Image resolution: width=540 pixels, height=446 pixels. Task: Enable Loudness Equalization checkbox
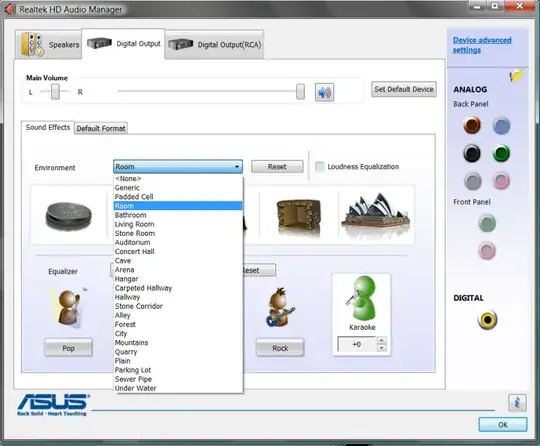[320, 167]
